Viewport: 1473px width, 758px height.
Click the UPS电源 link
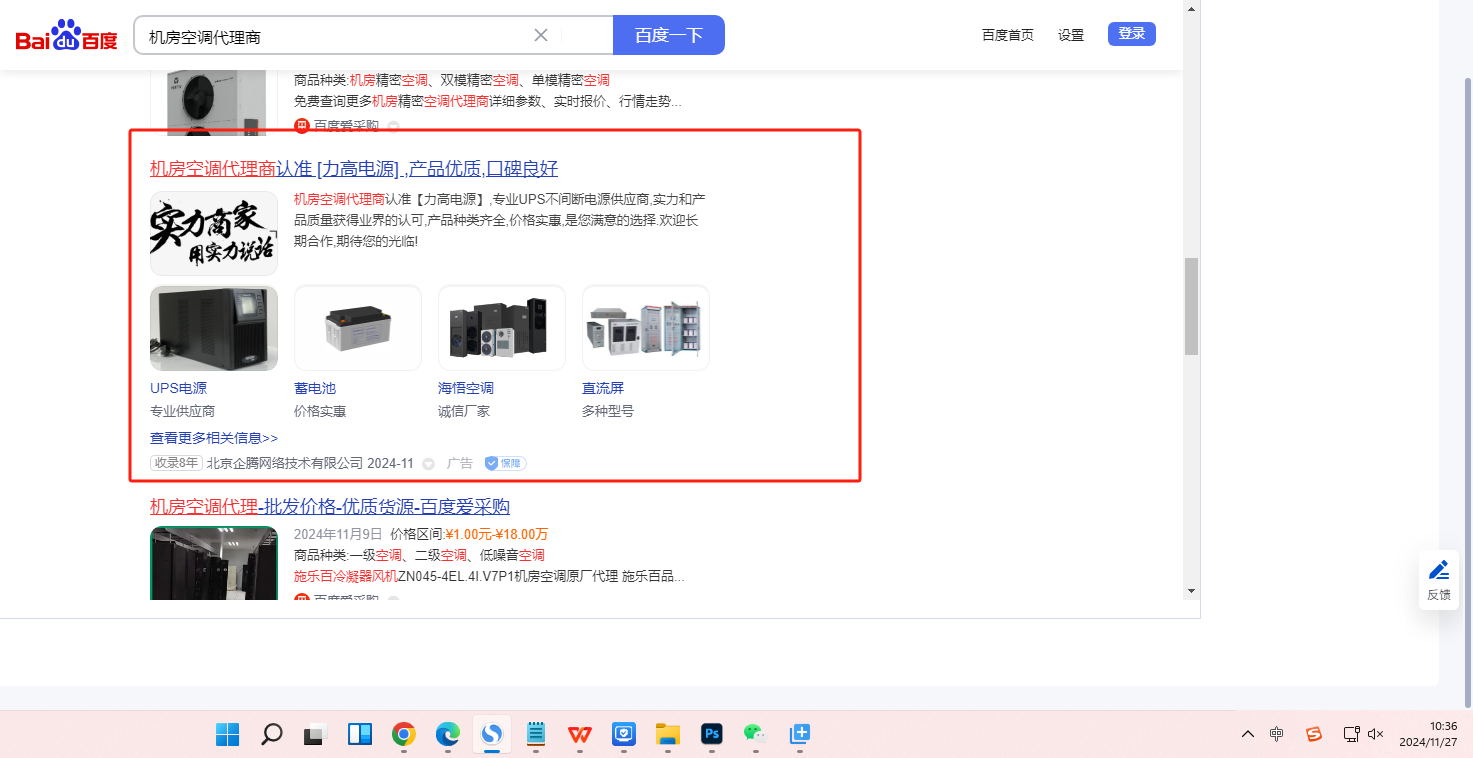[x=178, y=388]
